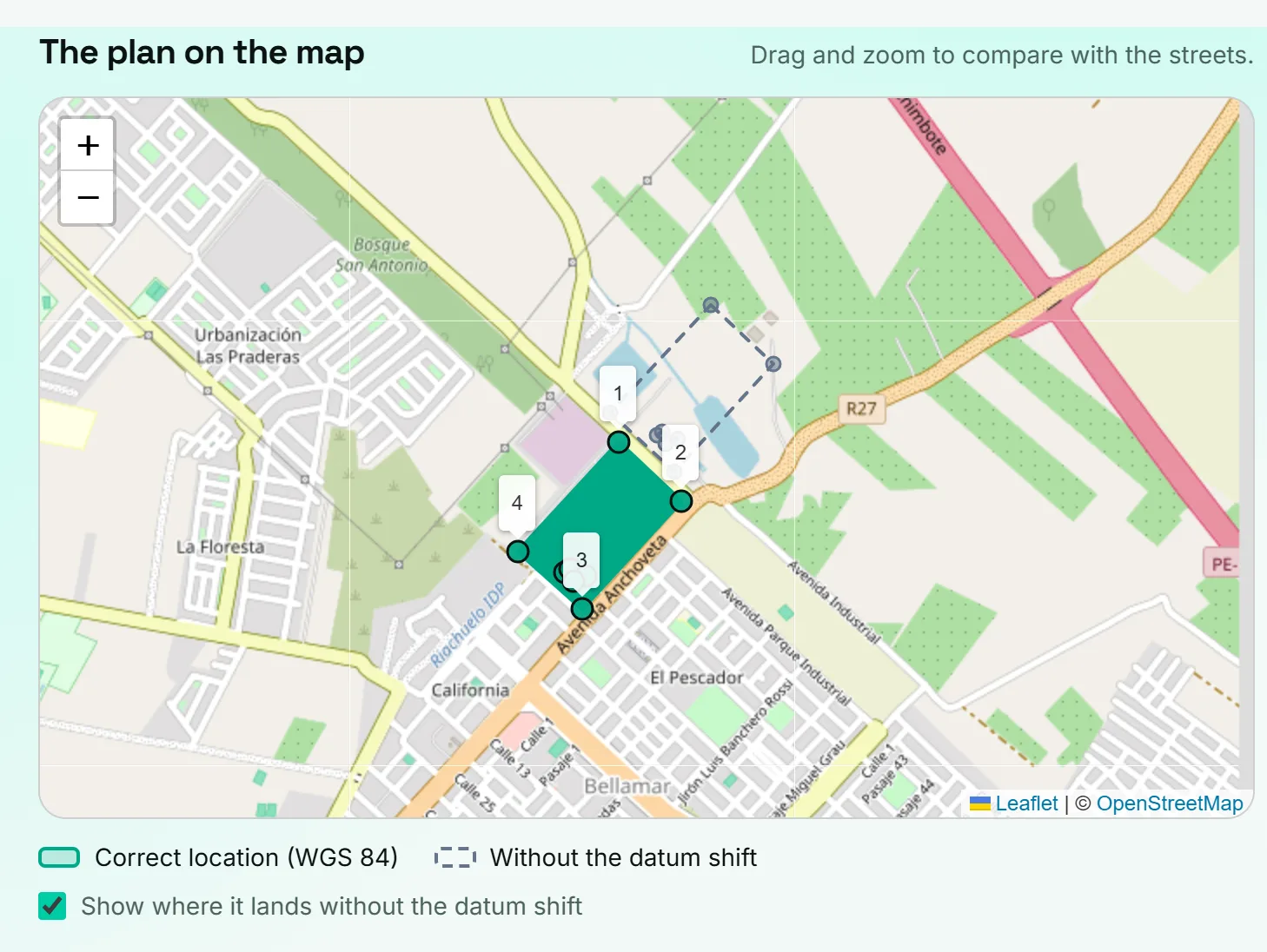Click the R27 road shield on map

tap(861, 408)
